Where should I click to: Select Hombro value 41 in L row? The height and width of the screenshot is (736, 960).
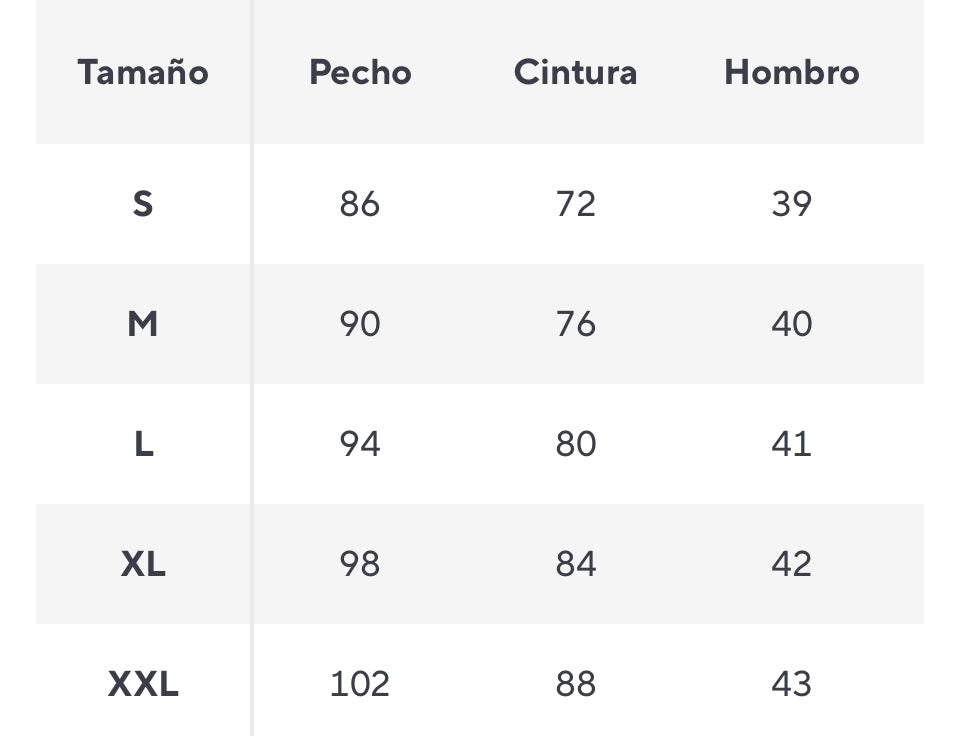[791, 444]
